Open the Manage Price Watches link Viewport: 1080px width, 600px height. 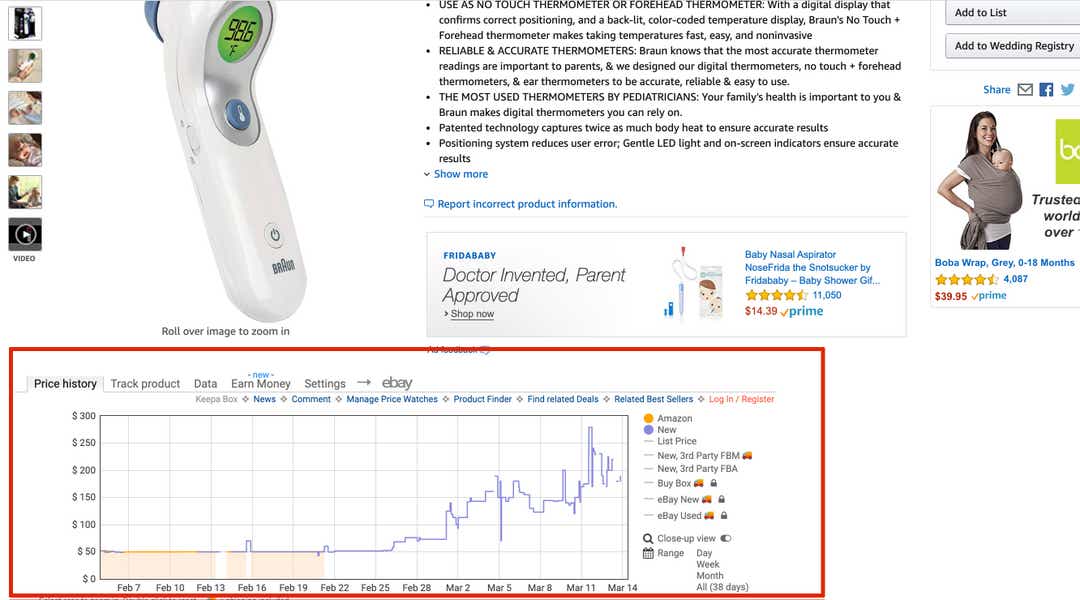(392, 399)
